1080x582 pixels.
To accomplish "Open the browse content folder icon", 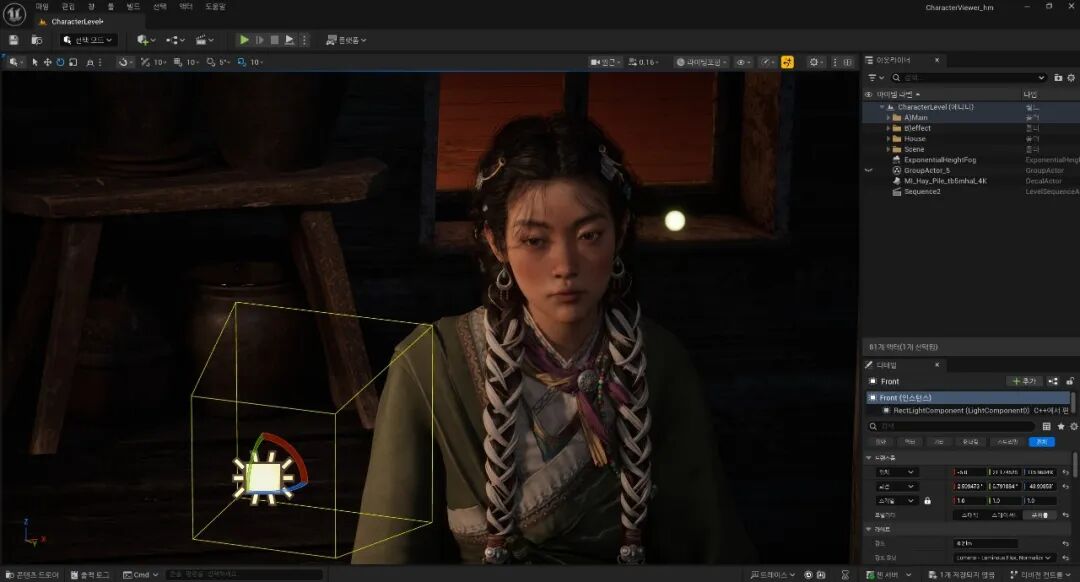I will pyautogui.click(x=37, y=40).
